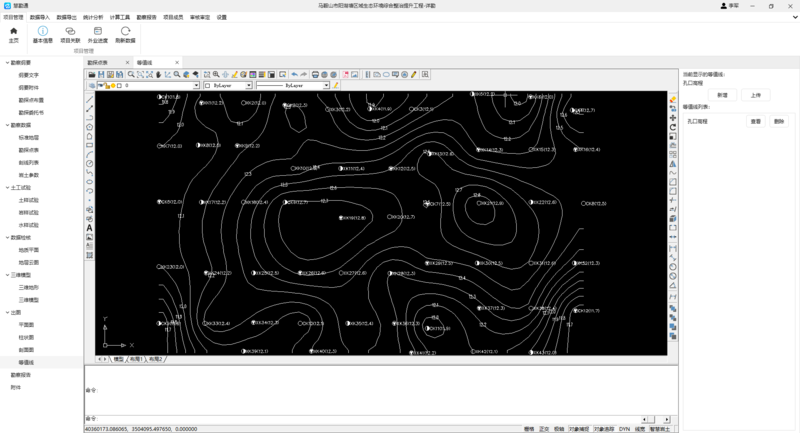The width and height of the screenshot is (800, 433).
Task: Toggle 线宽 lineweight in status bar
Action: [640, 429]
